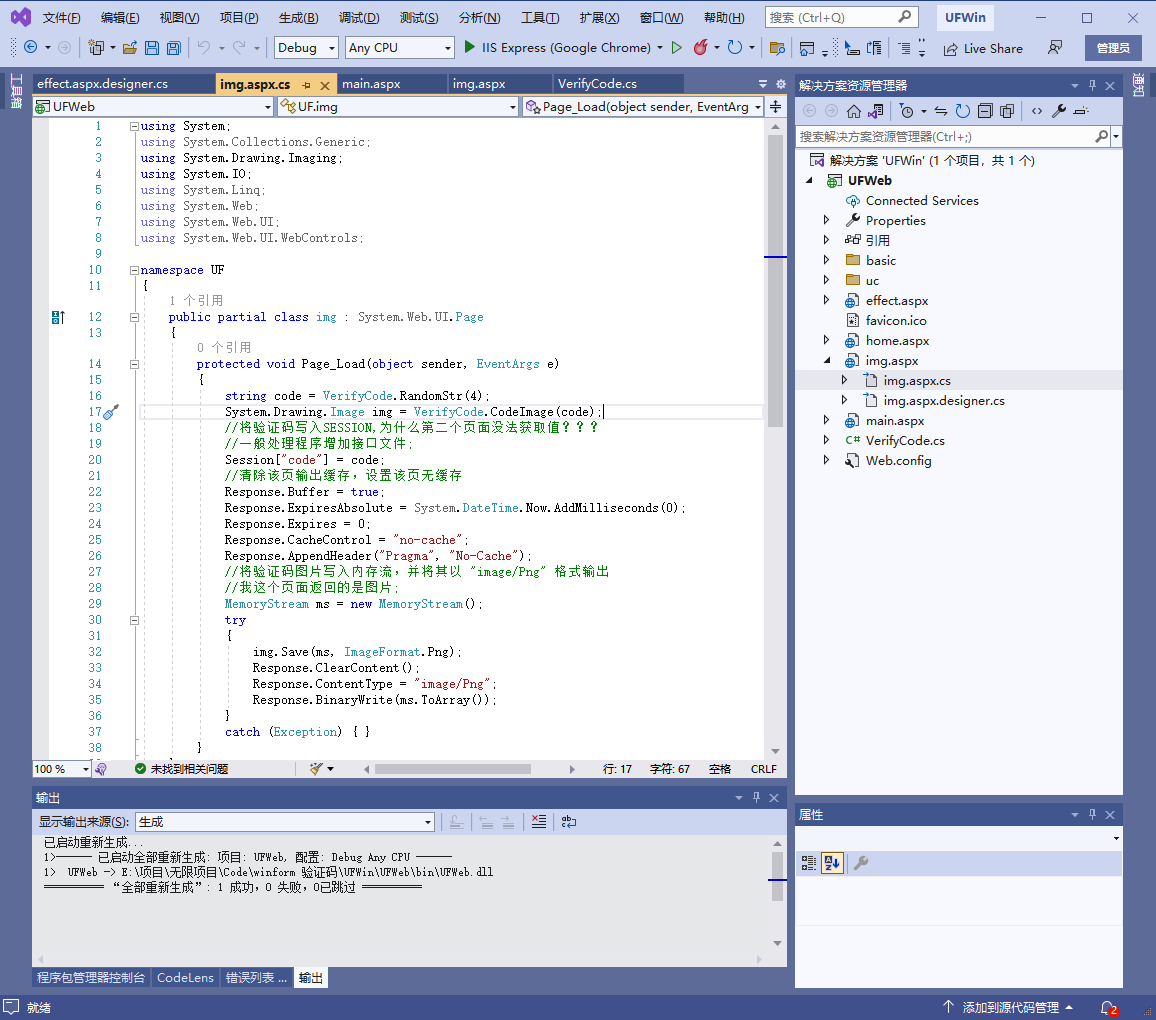
Task: Click the 管理员 button
Action: point(1113,48)
